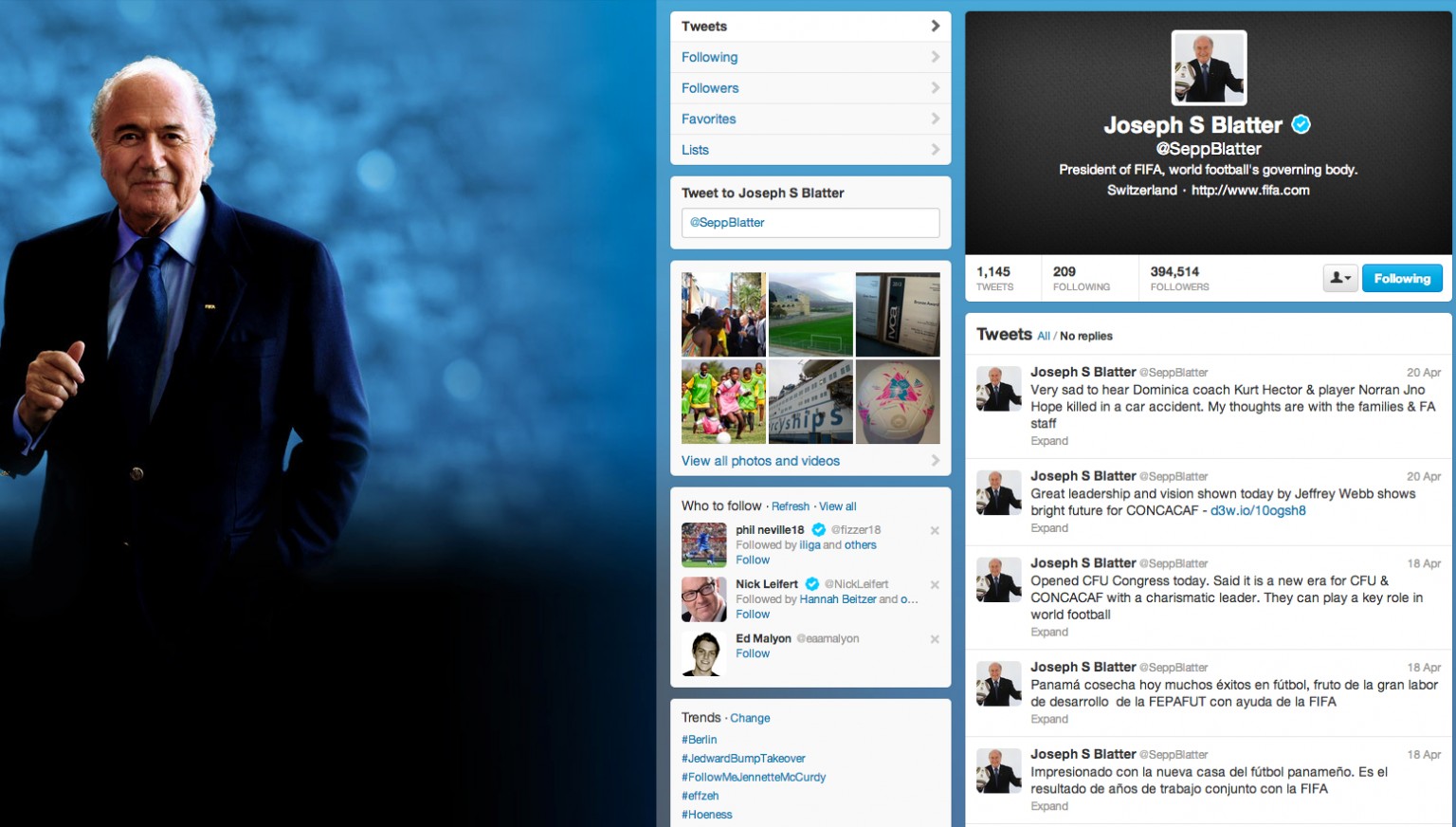Open the Followers sidebar tab
Image resolution: width=1456 pixels, height=827 pixels.
point(810,88)
